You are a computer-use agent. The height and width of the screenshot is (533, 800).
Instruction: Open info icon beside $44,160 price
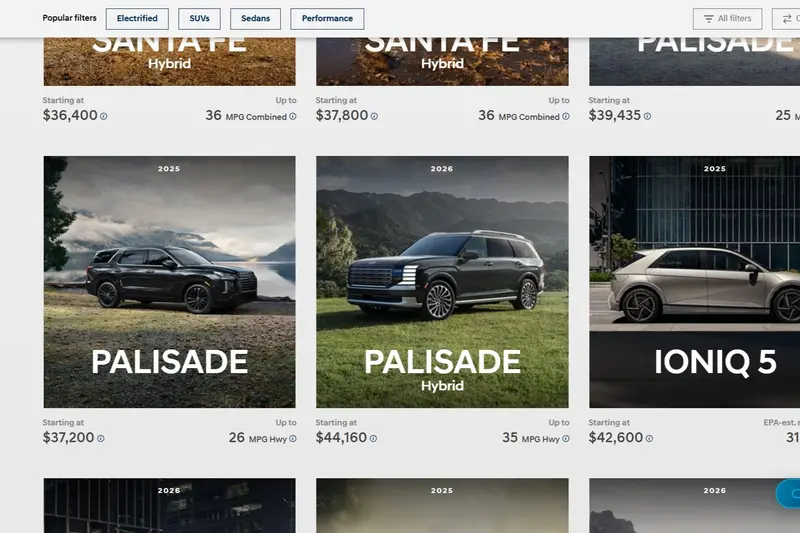tap(373, 439)
